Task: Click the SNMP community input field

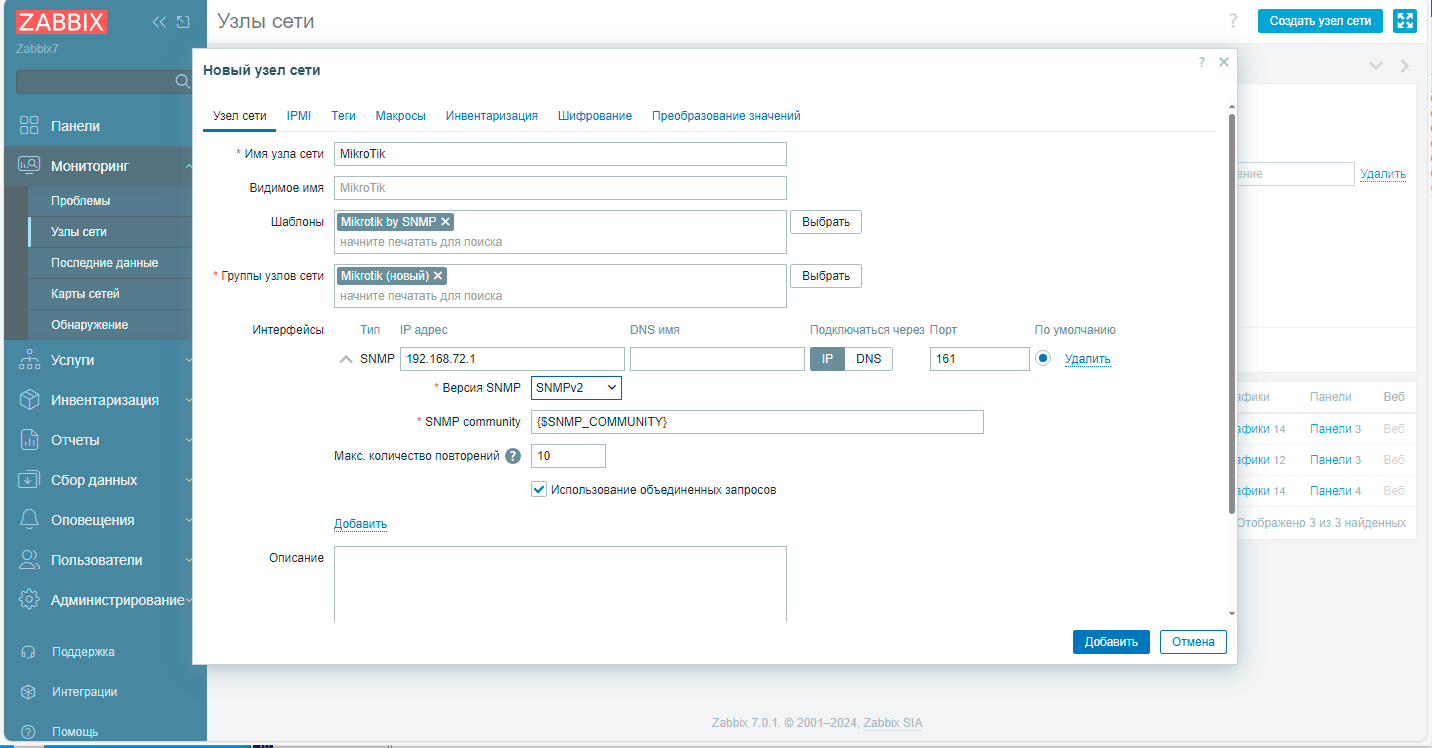Action: [x=757, y=422]
